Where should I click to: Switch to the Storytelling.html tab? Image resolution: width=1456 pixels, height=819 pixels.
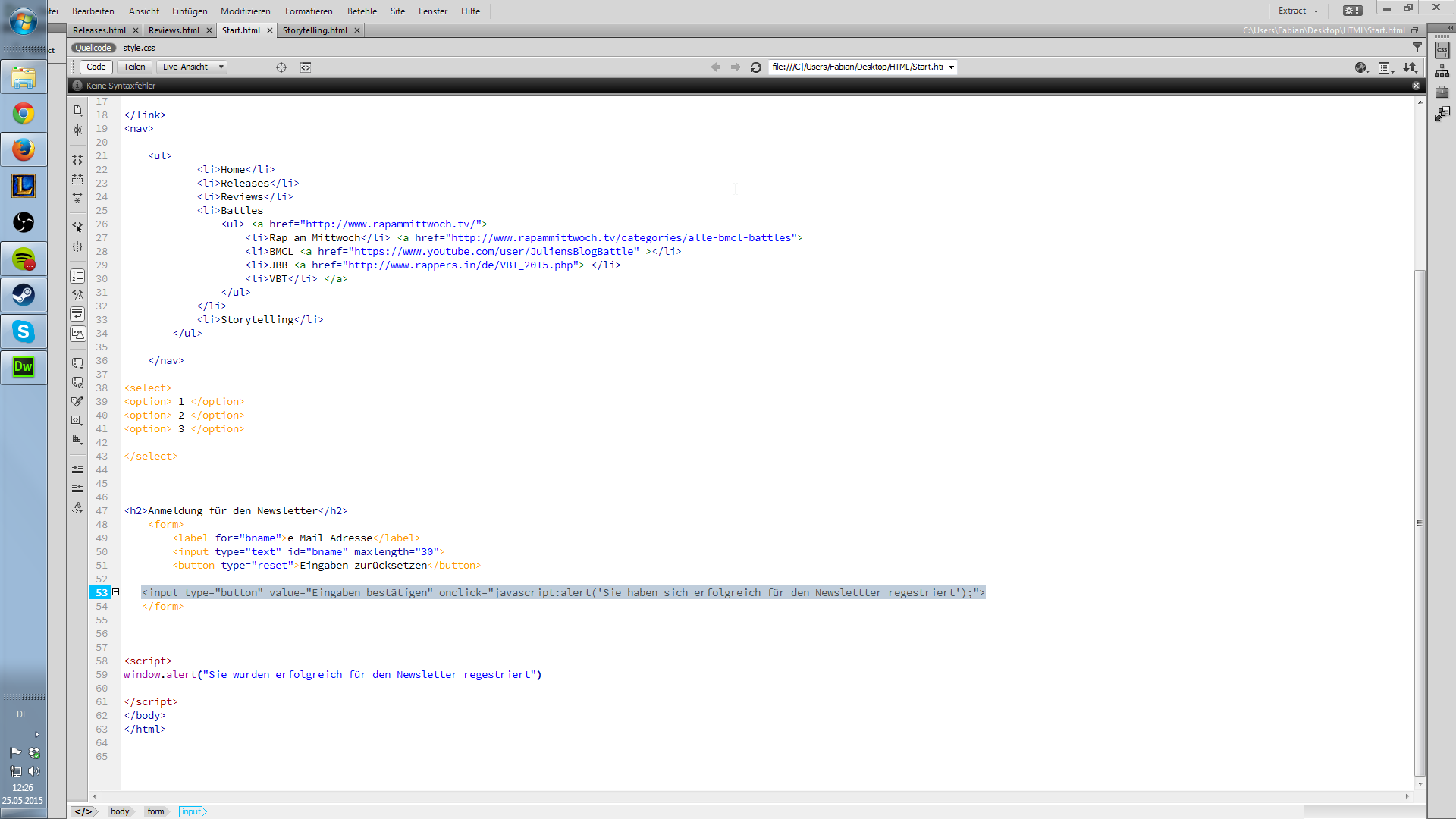[315, 30]
